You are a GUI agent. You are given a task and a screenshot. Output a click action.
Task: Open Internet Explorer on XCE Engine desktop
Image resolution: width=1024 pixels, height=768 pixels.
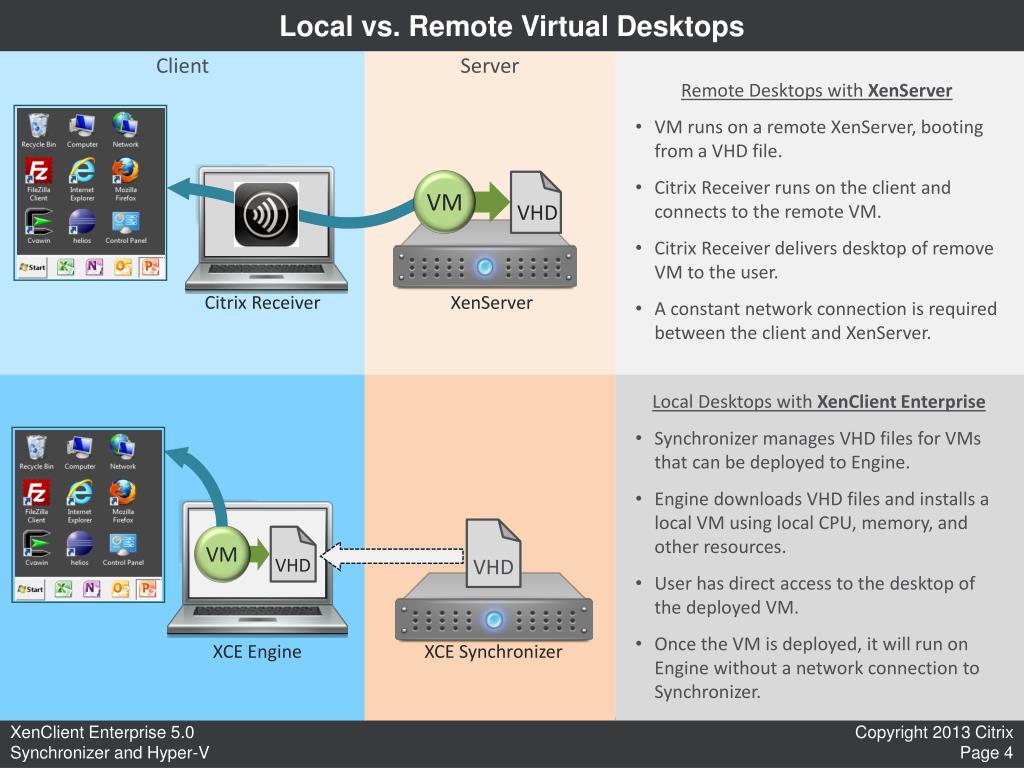click(x=80, y=501)
